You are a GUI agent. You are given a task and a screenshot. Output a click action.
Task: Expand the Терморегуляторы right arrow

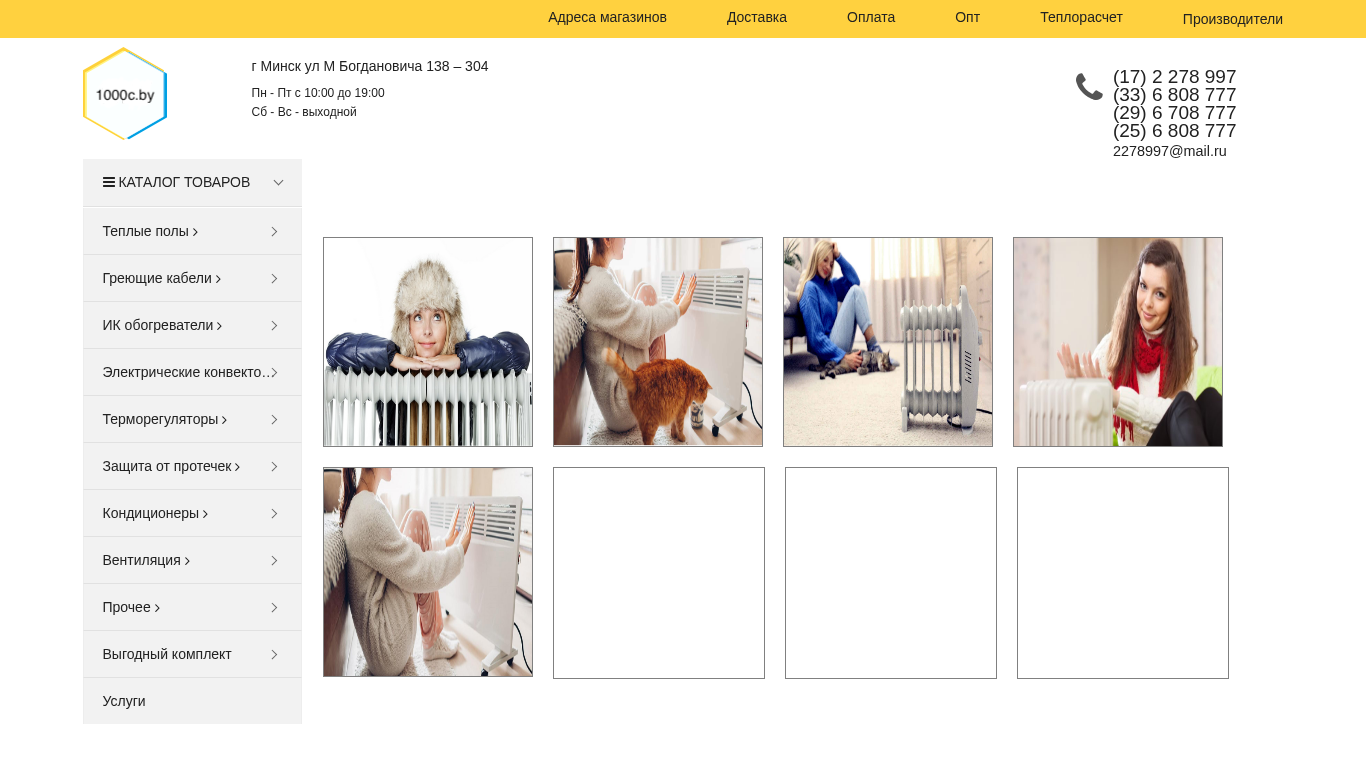click(x=274, y=419)
